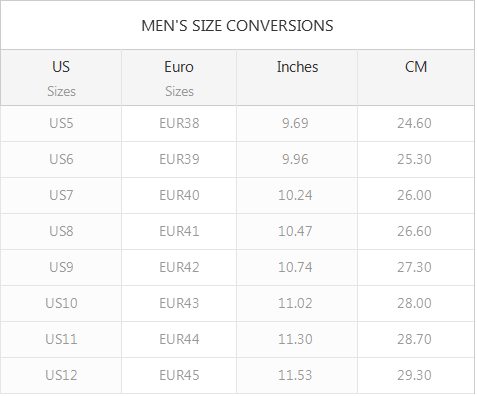This screenshot has width=477, height=396.
Task: Select the US10 size cell
Action: click(x=61, y=303)
